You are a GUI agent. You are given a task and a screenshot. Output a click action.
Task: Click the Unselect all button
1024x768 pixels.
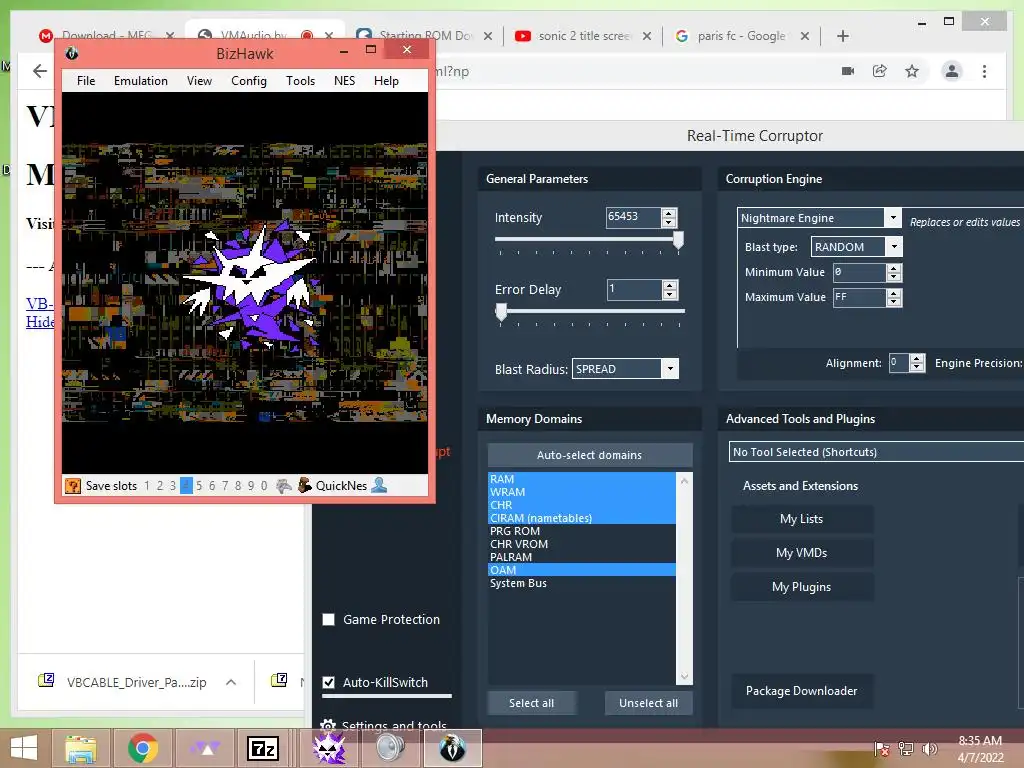(x=648, y=703)
